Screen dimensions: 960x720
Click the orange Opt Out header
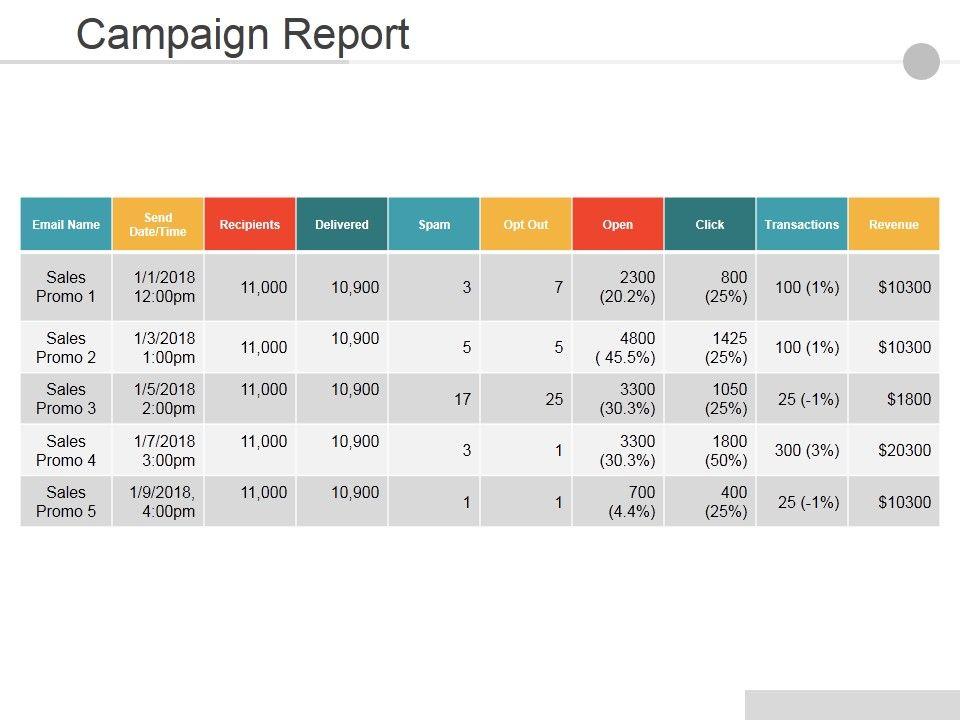526,224
